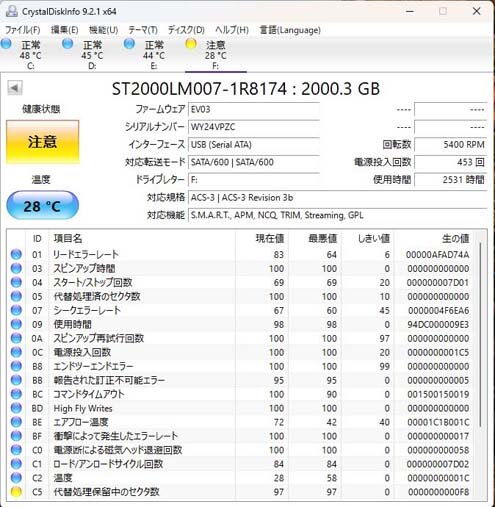Click raw value 00001C1B001C in BE row
Viewport: 495px width, 507px height.
(x=438, y=422)
